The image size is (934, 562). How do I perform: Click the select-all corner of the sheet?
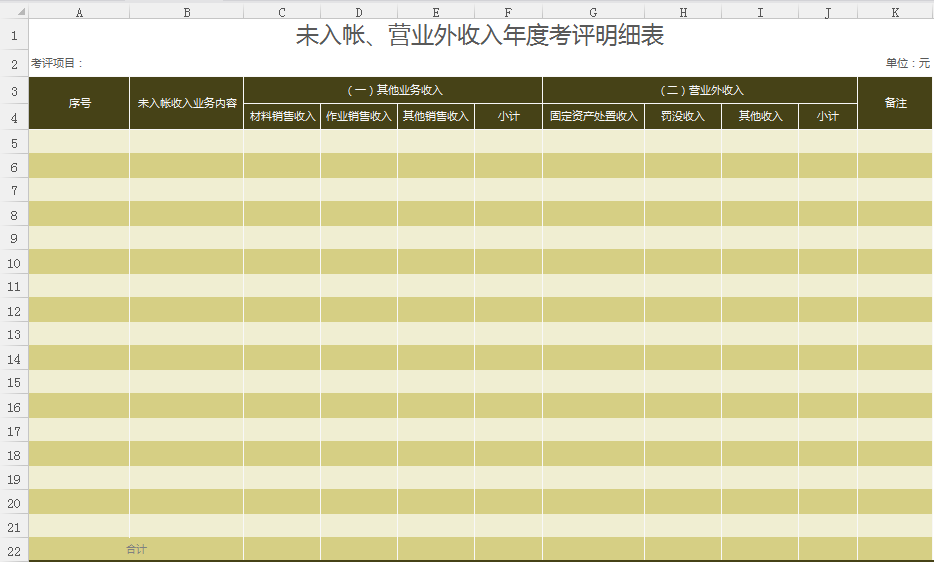click(14, 12)
